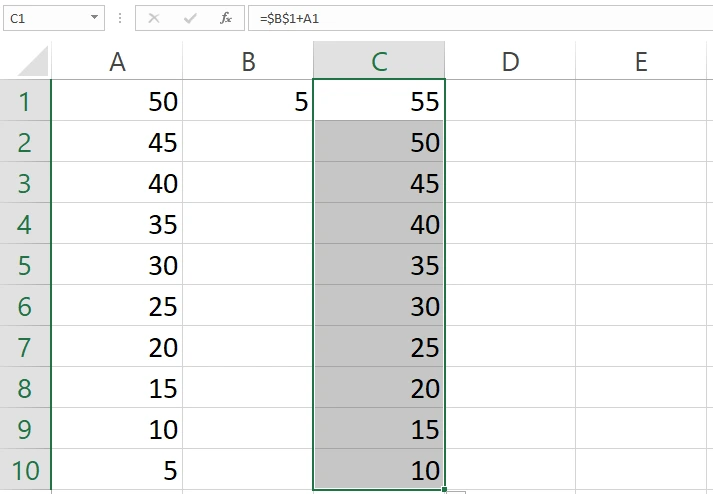Click the fill handle at C10 corner
The height and width of the screenshot is (494, 713).
(444, 489)
